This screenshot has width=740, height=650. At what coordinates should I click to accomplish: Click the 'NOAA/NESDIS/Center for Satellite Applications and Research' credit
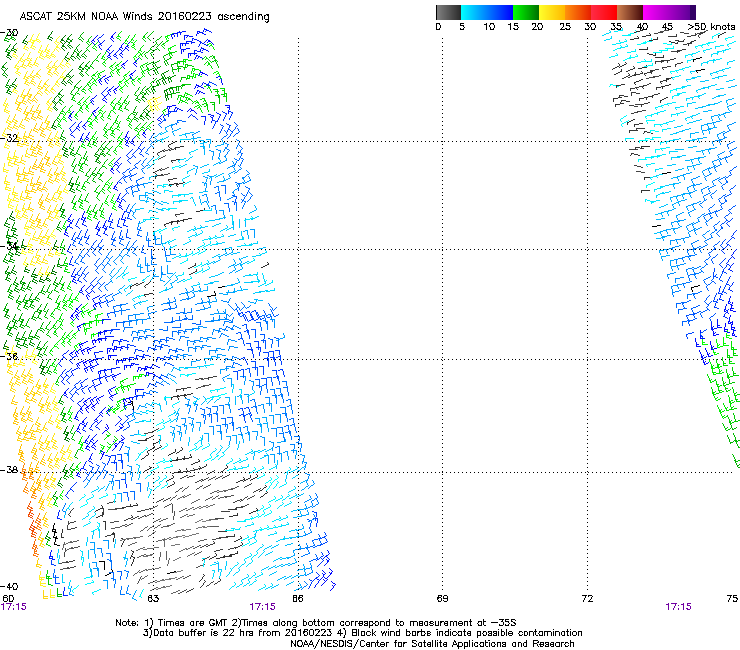click(432, 644)
